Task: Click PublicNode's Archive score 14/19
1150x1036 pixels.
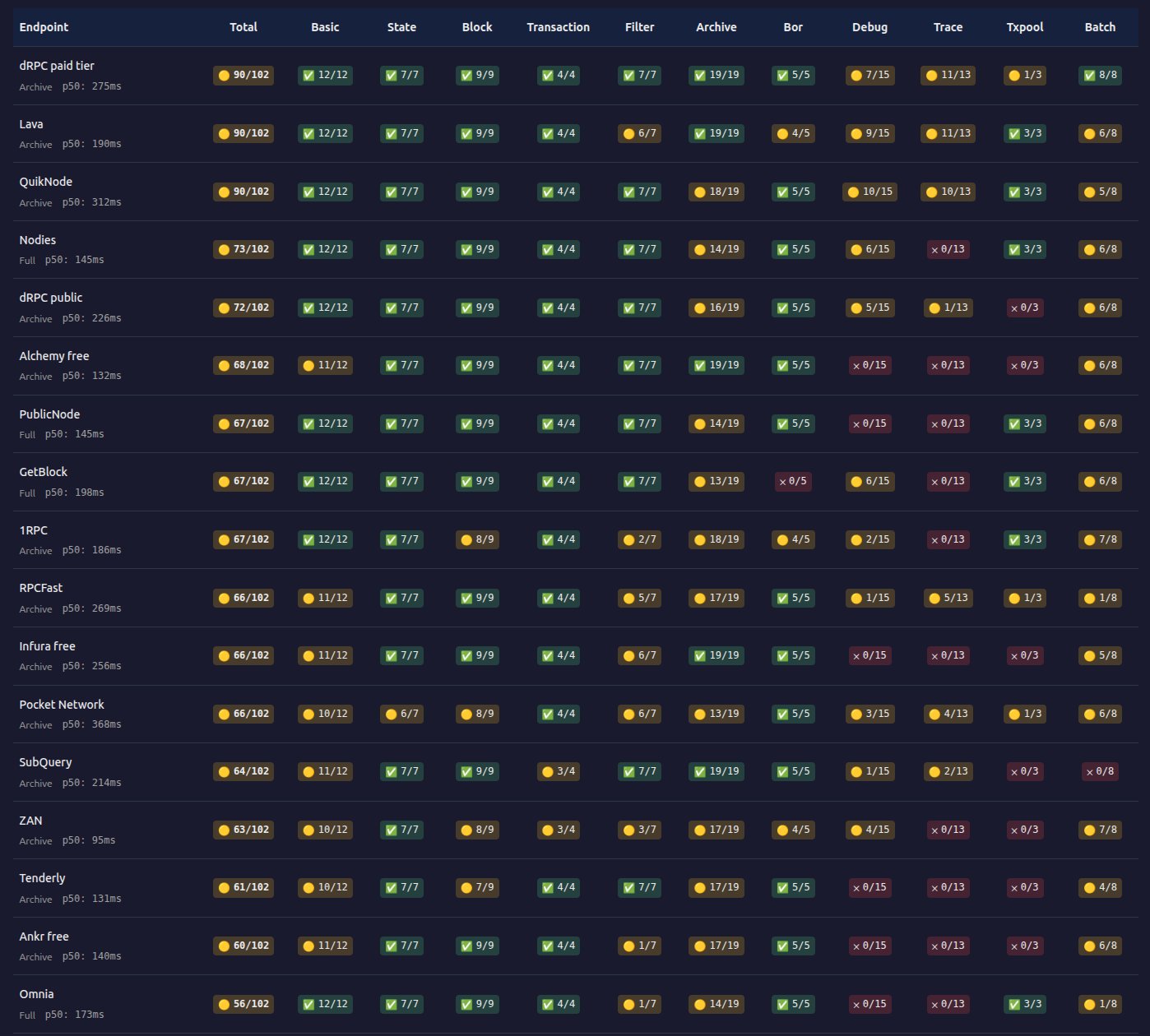Action: click(x=716, y=423)
